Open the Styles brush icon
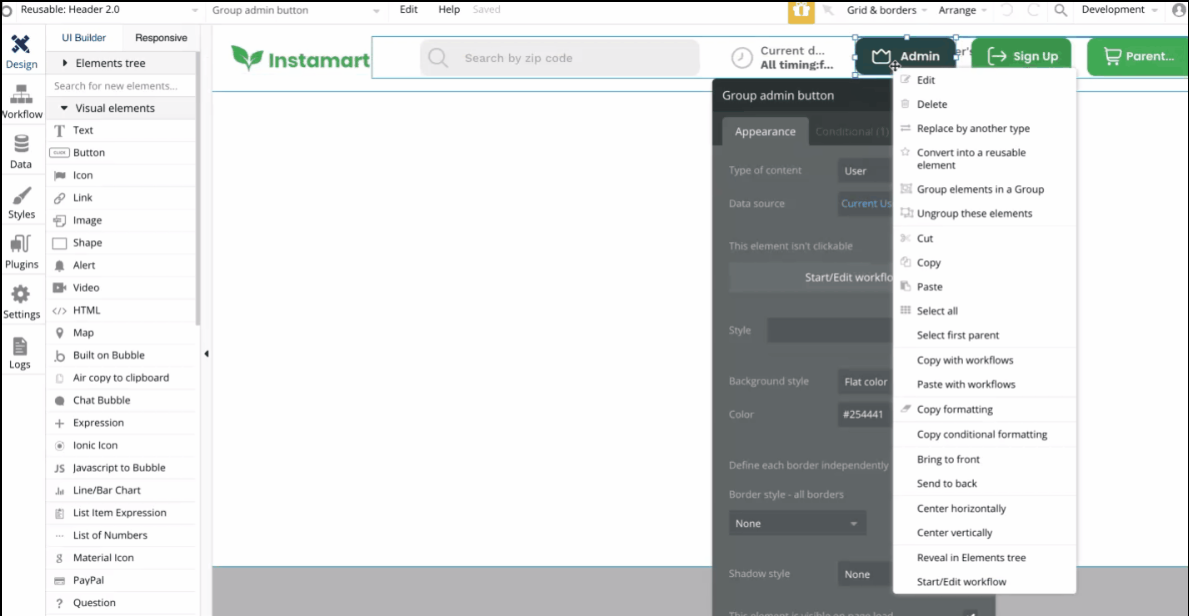The height and width of the screenshot is (616, 1189). (21, 196)
